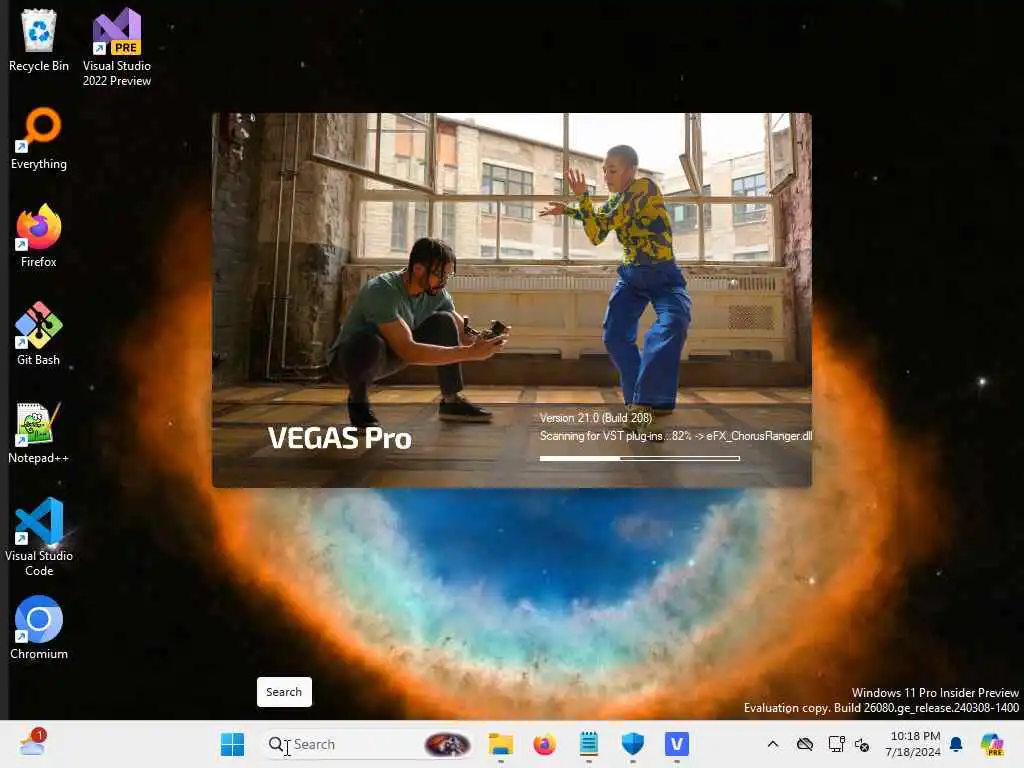Switch to VEGAS Pro taskbar icon
1024x768 pixels.
click(677, 744)
